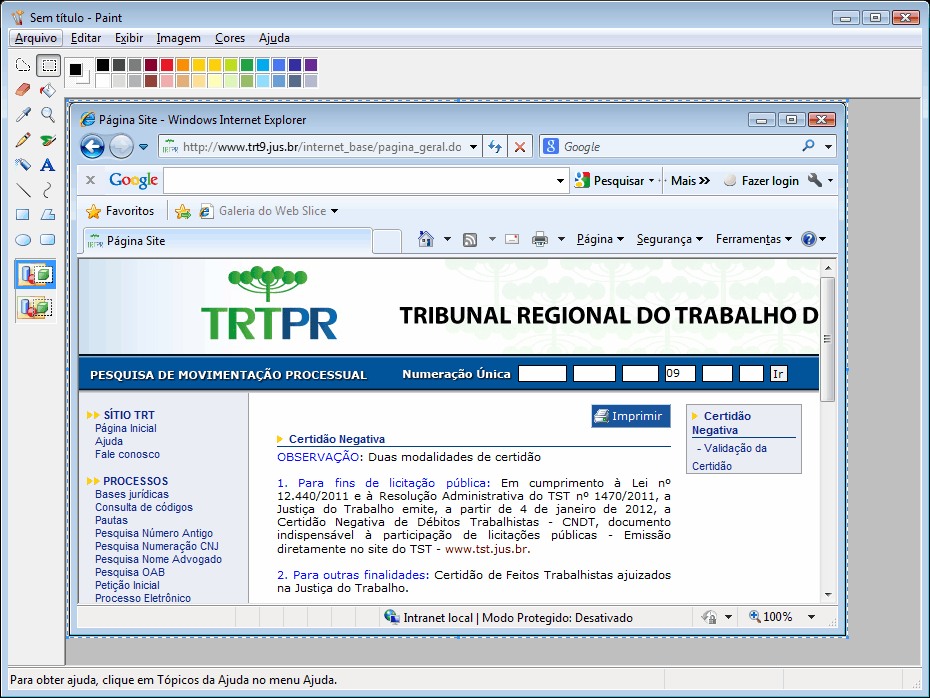930x698 pixels.
Task: Select the Free-Form Select tool in Paint
Action: 23,65
